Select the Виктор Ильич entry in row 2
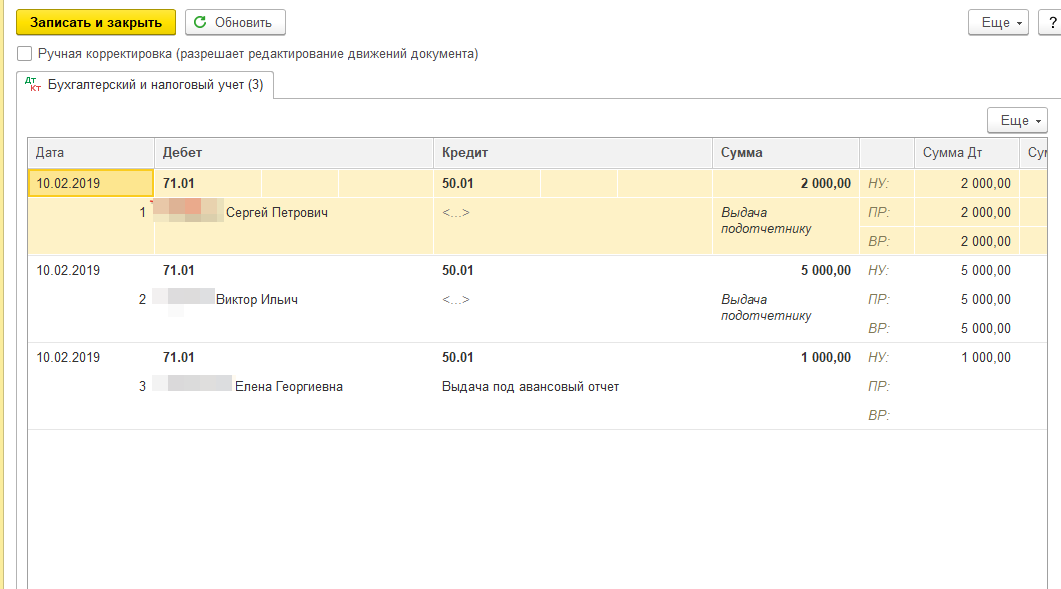 point(256,299)
